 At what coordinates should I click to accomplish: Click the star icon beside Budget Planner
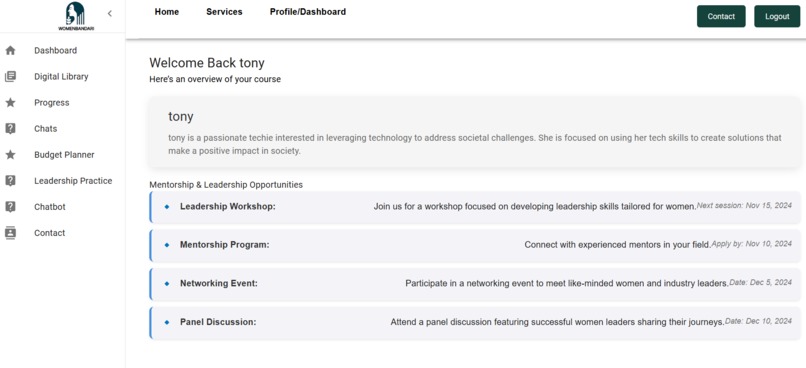click(x=10, y=155)
